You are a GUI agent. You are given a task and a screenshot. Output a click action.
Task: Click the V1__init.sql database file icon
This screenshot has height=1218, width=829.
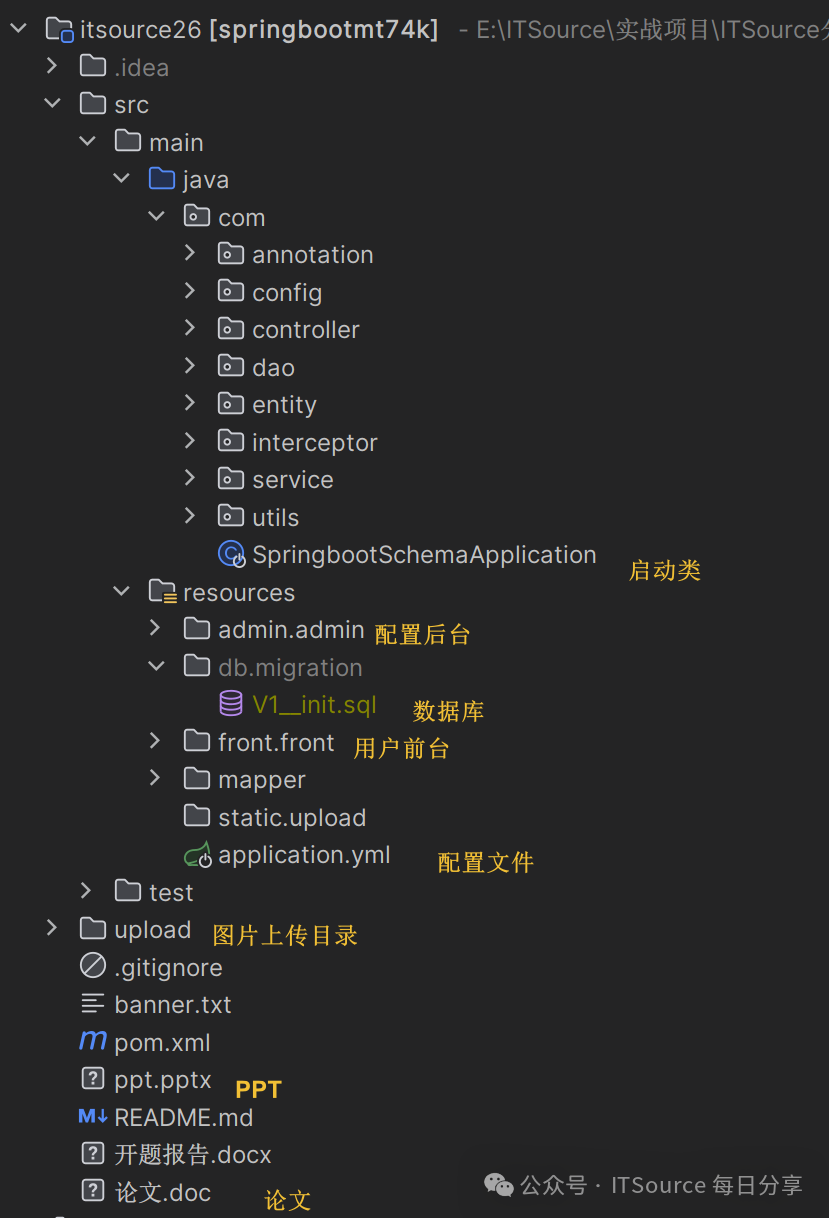pos(231,704)
